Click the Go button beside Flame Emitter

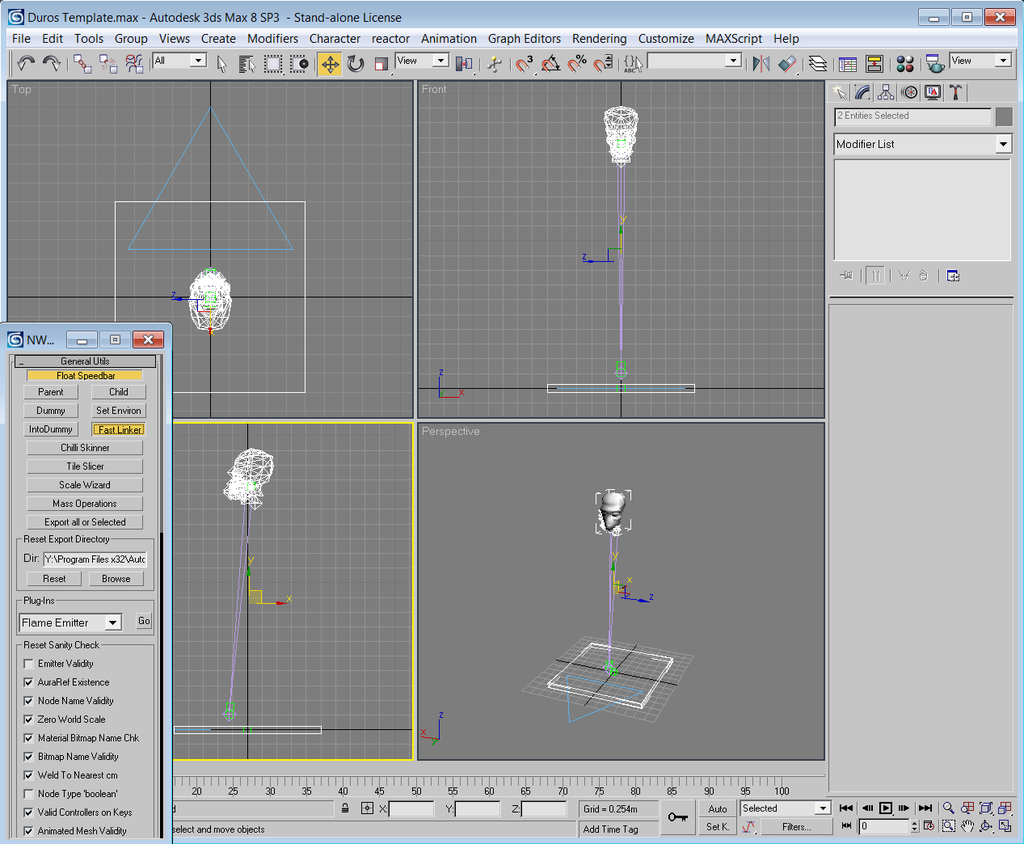coord(144,621)
